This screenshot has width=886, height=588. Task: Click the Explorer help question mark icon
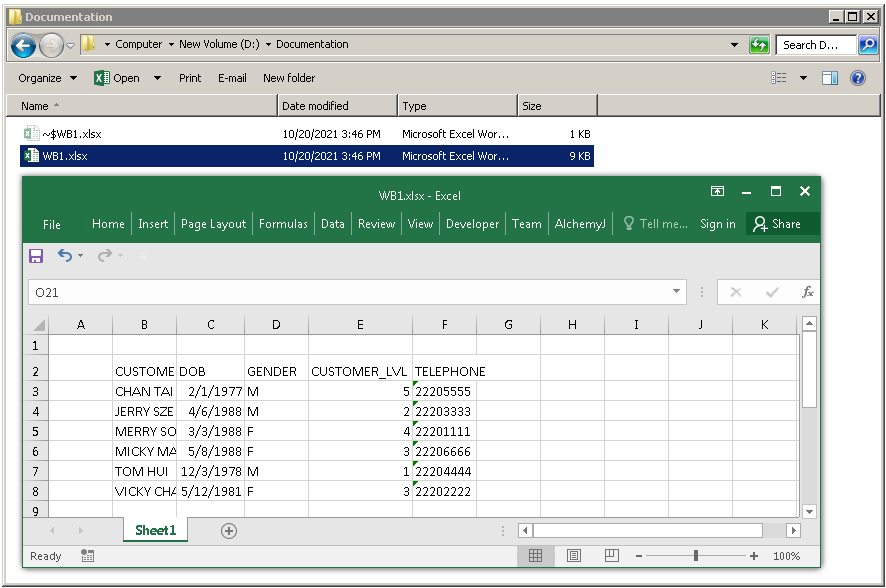pyautogui.click(x=858, y=78)
